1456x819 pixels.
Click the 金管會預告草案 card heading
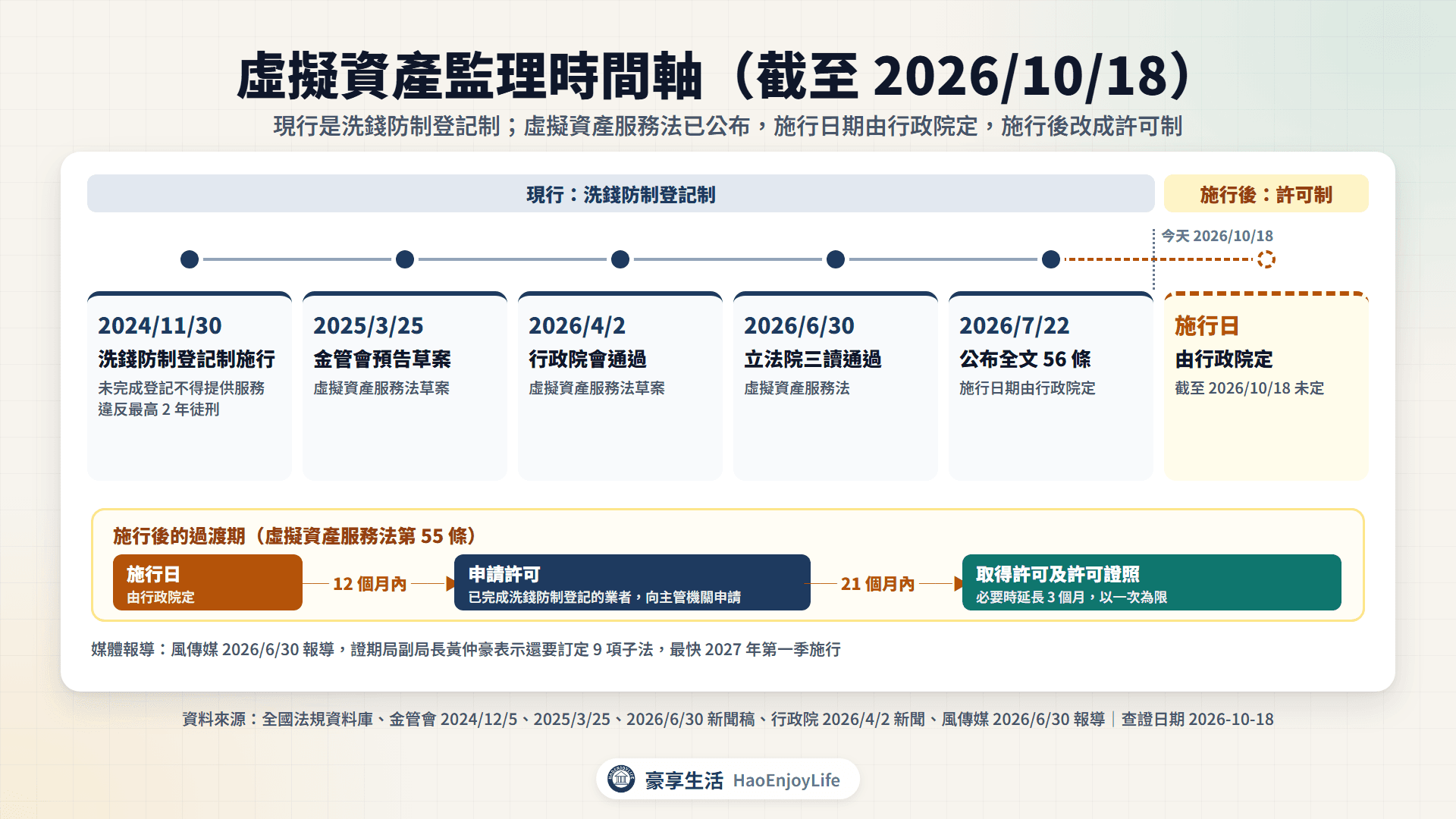point(382,359)
